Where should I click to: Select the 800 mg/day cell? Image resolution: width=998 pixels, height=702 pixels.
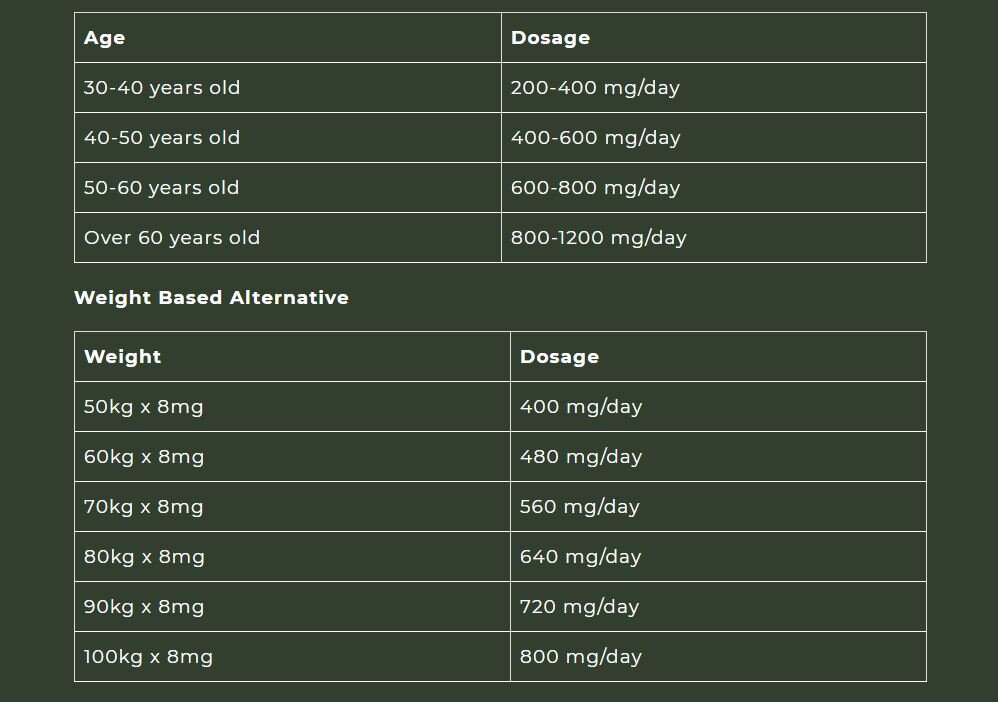click(718, 656)
